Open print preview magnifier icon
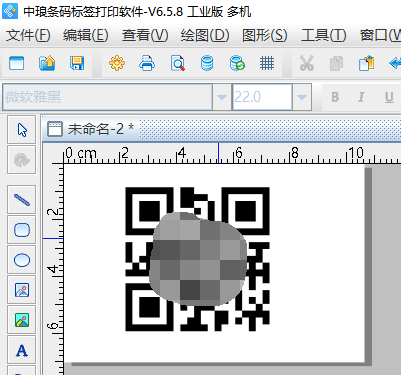Screen dimensions: 401x375 (x=177, y=63)
